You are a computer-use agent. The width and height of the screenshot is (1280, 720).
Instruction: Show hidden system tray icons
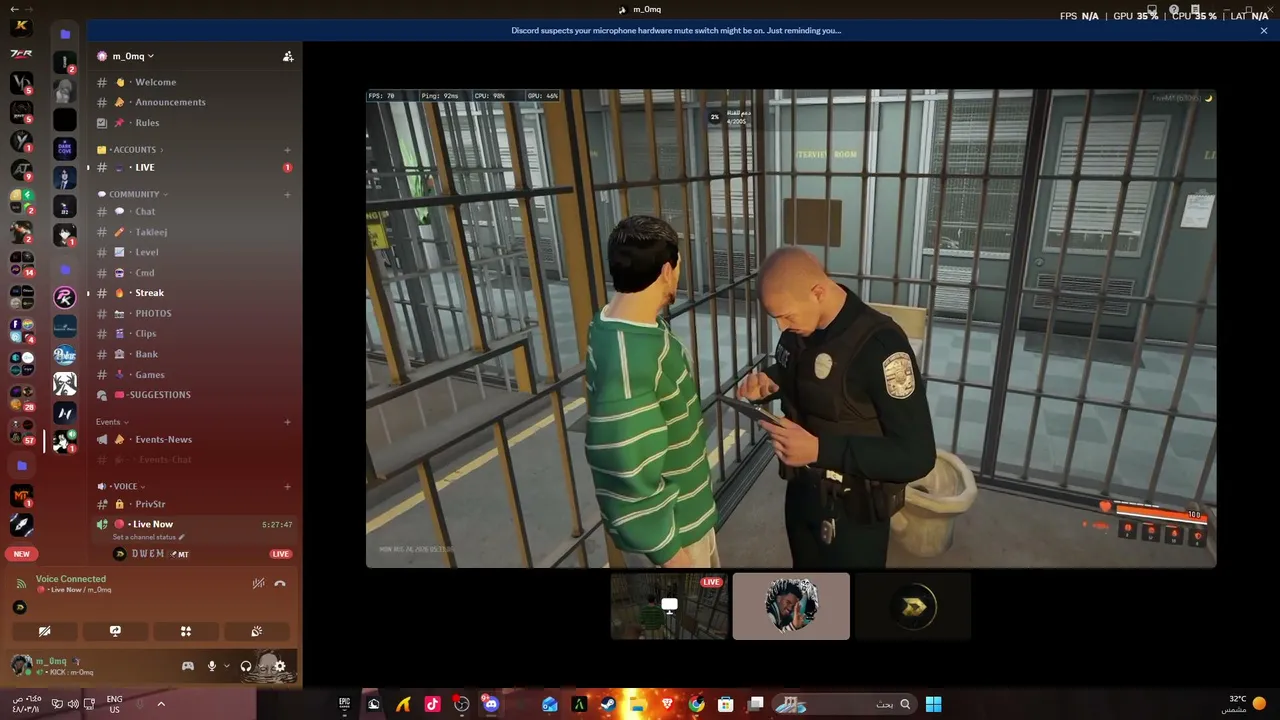160,704
